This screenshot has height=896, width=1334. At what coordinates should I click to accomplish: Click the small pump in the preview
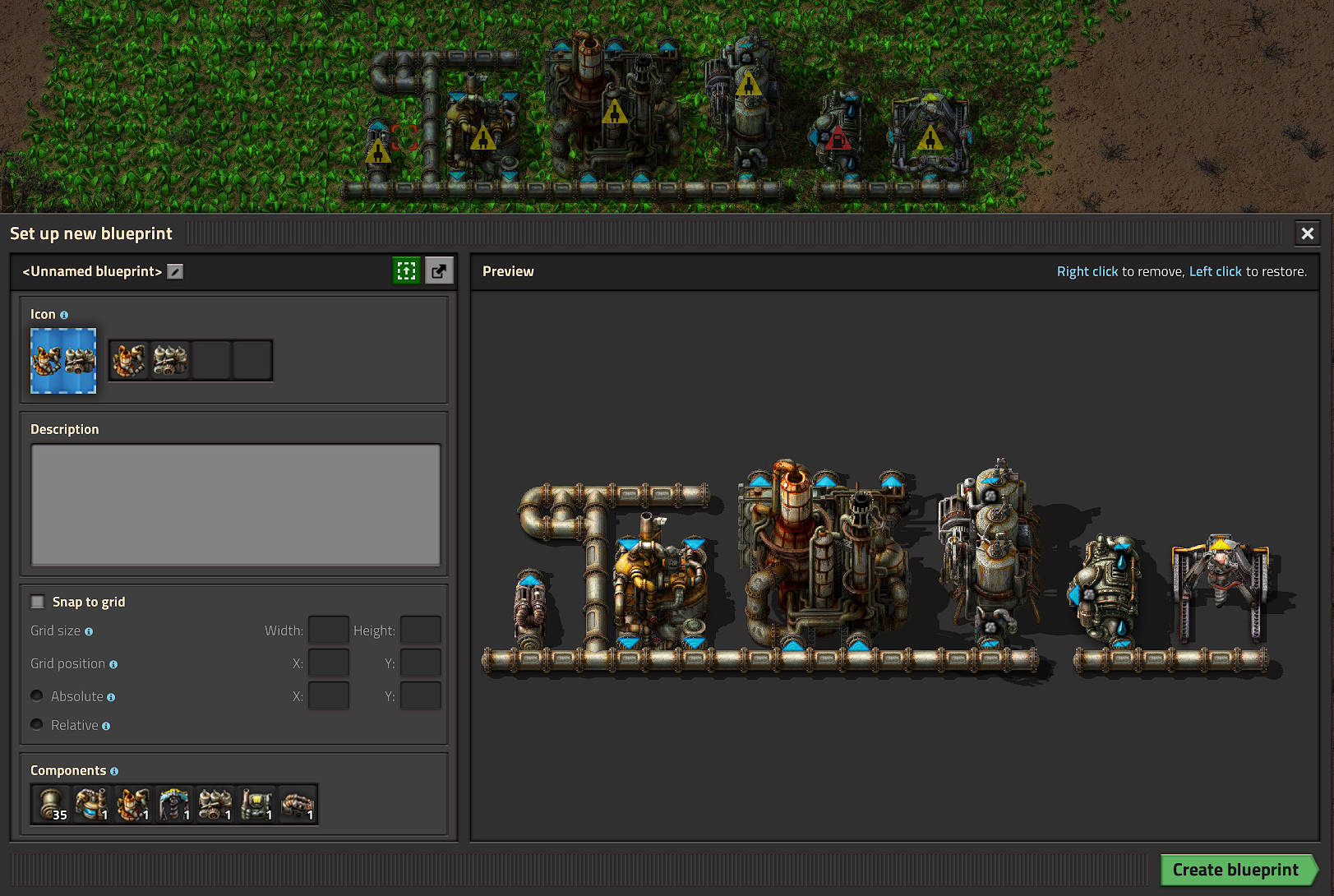click(530, 608)
